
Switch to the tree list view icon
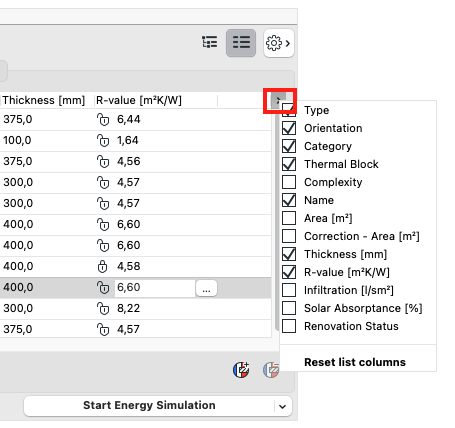coord(210,43)
